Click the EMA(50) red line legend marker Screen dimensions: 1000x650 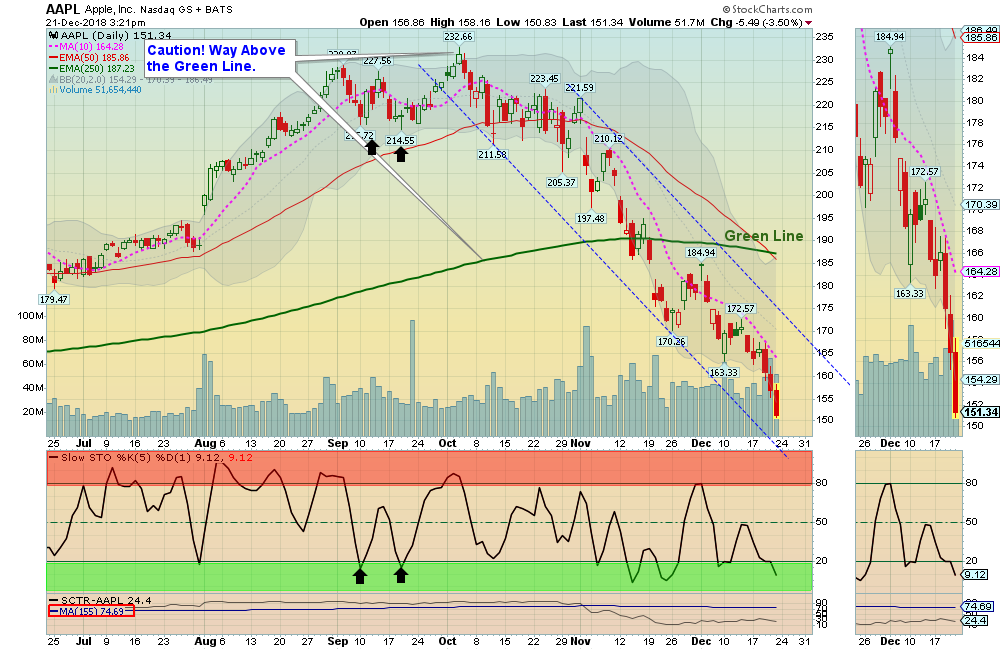pyautogui.click(x=51, y=57)
